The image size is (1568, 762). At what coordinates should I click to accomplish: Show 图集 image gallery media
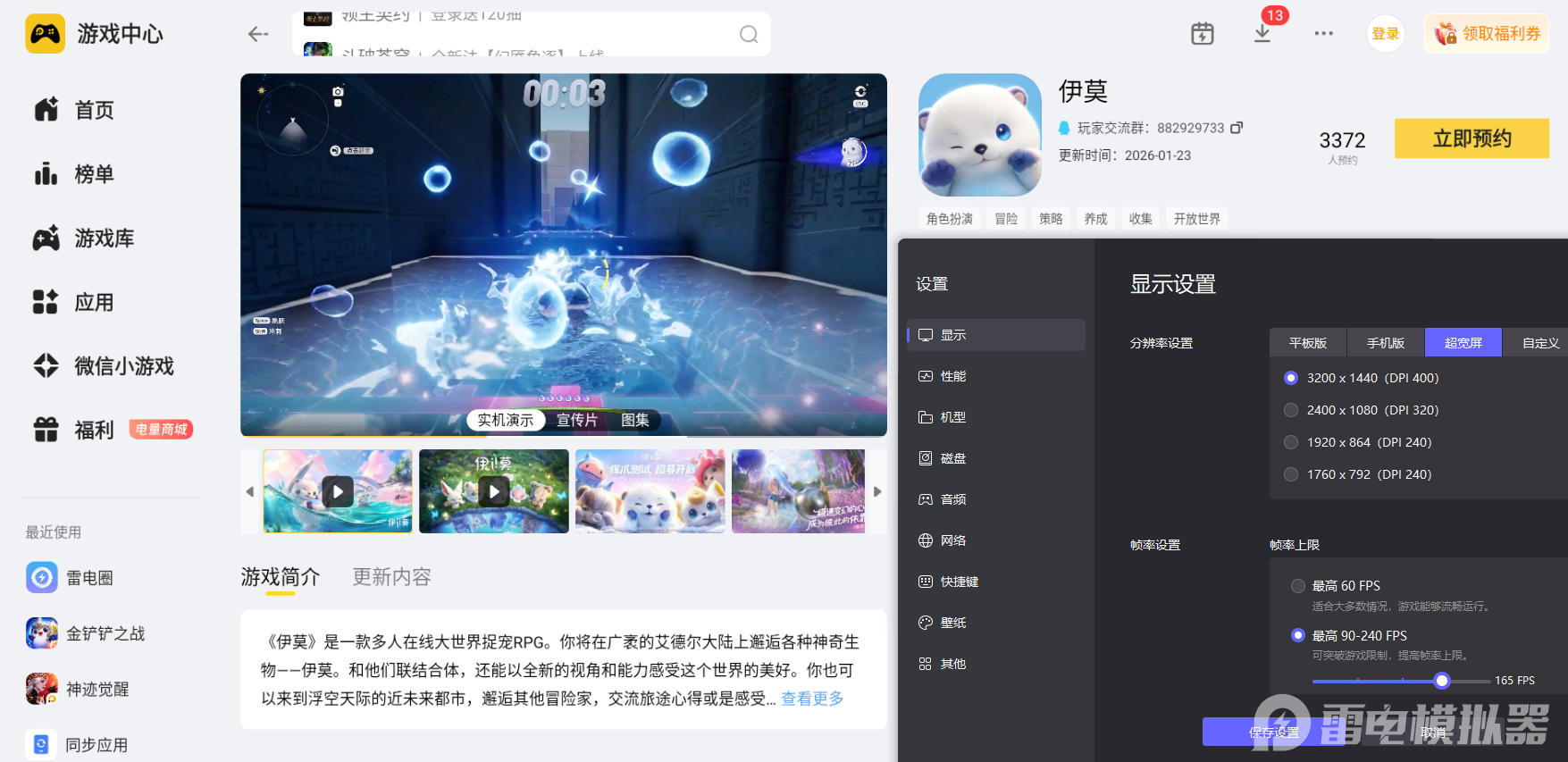tap(635, 420)
